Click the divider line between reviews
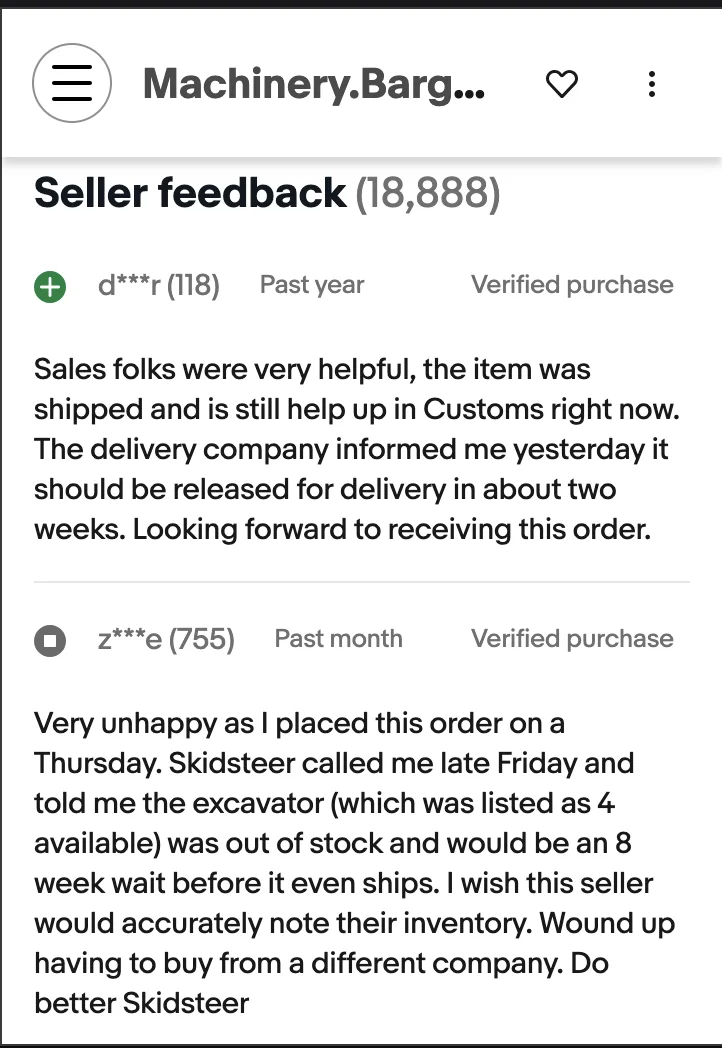 point(361,581)
